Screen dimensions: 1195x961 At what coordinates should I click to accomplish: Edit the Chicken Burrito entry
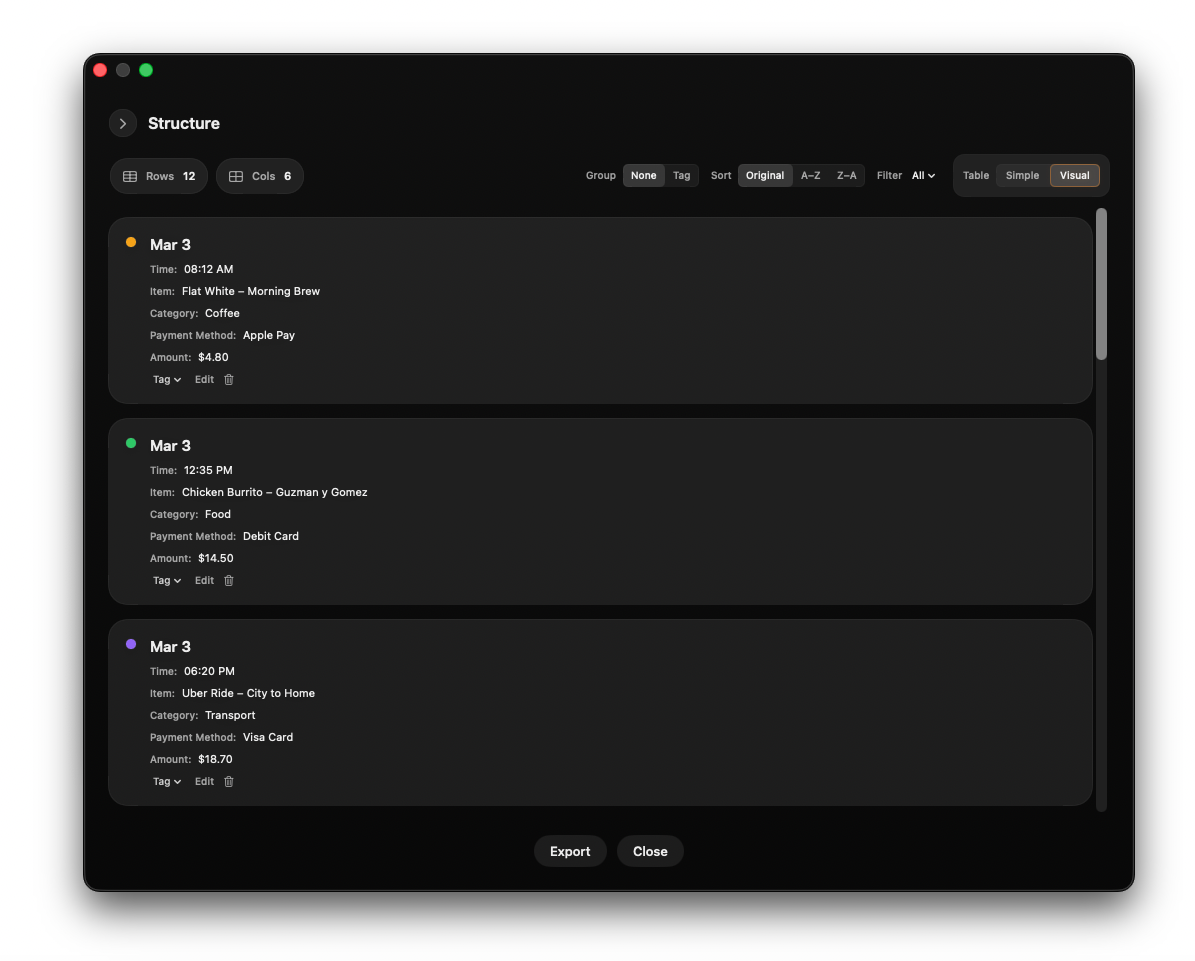(204, 581)
